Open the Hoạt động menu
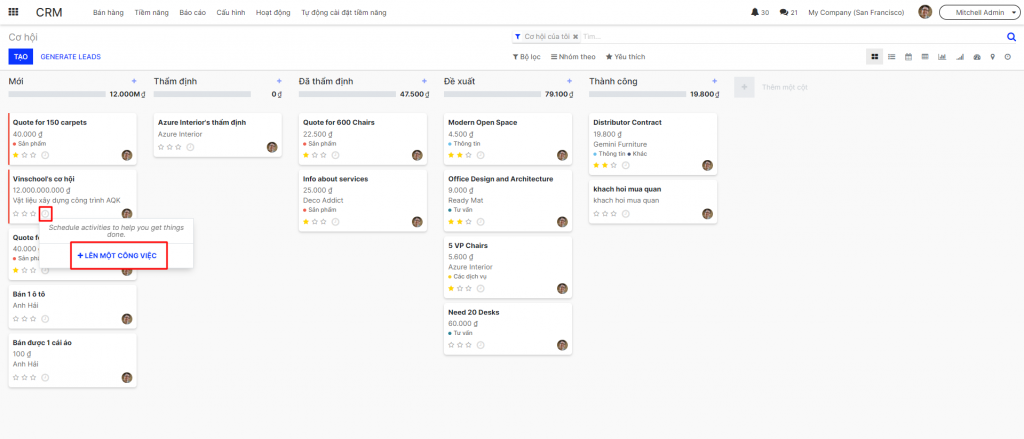 pos(274,12)
